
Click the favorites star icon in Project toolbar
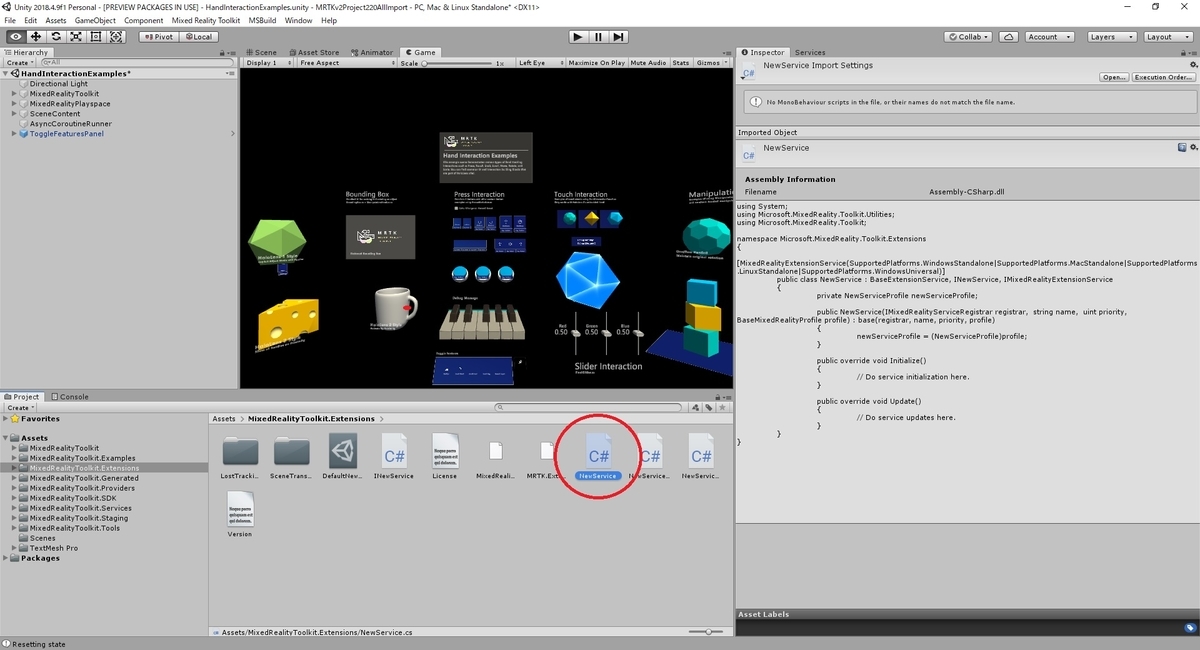click(x=722, y=407)
